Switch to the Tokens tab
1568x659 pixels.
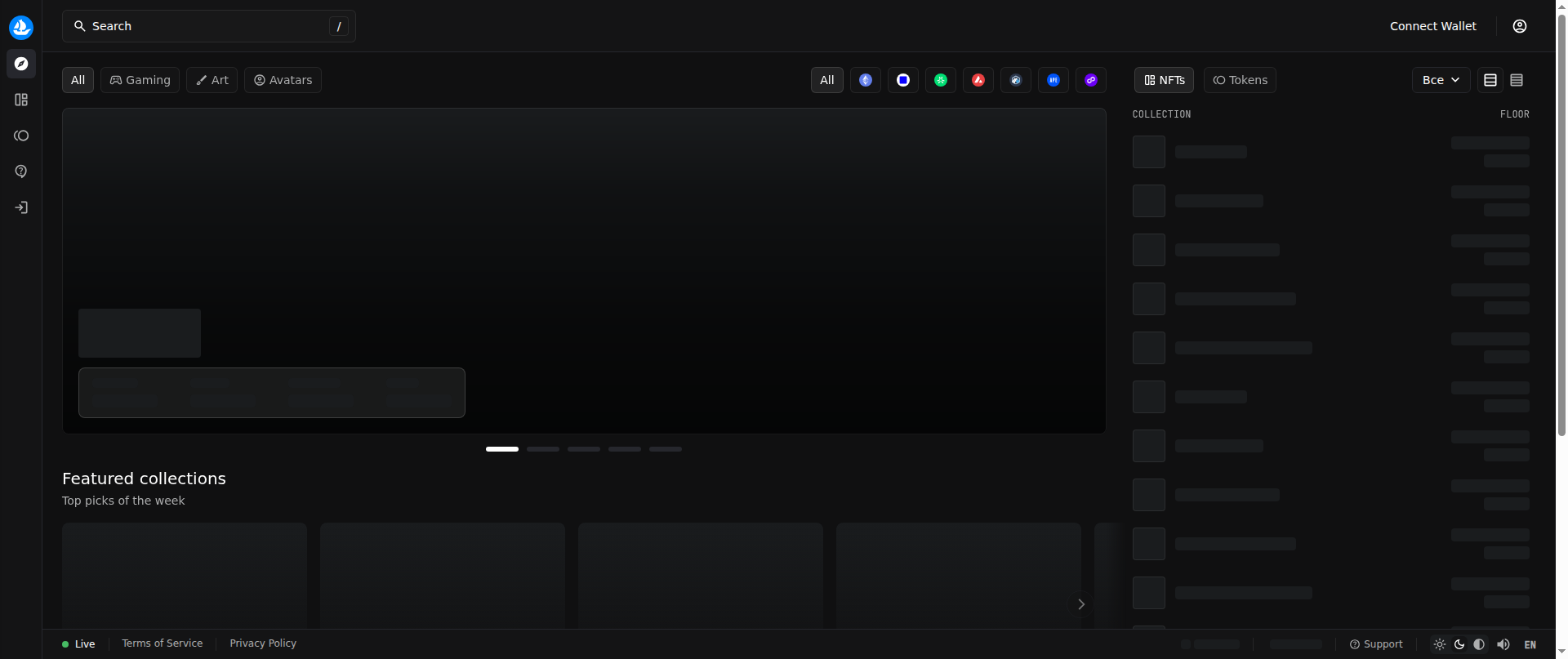(x=1240, y=80)
